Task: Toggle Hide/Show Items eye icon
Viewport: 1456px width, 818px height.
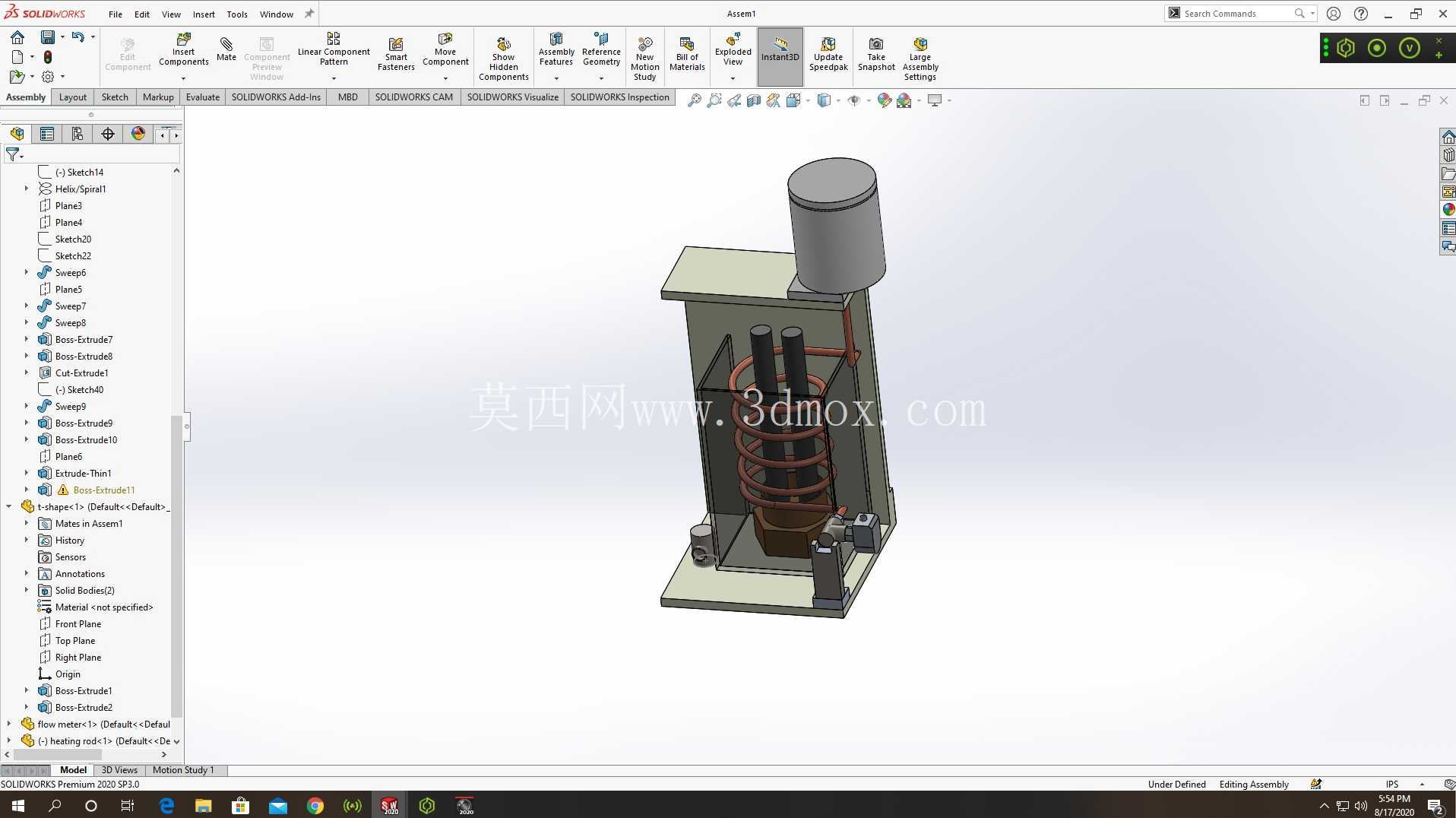Action: [854, 100]
